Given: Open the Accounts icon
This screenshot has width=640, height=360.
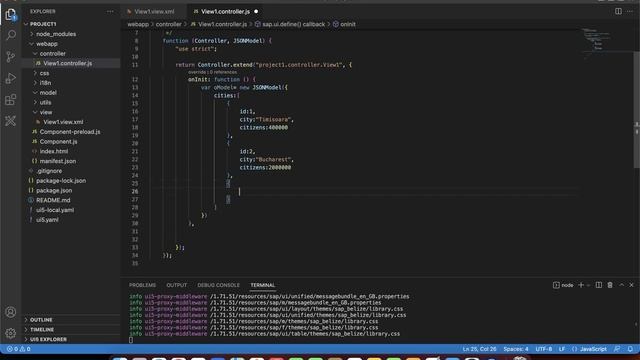Looking at the screenshot, I should [11, 312].
